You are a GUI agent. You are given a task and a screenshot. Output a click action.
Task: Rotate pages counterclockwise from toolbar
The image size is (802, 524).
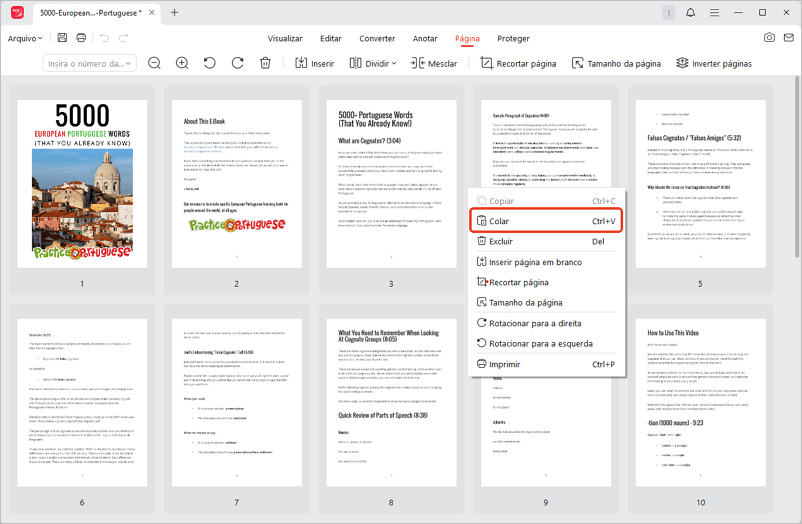point(210,63)
